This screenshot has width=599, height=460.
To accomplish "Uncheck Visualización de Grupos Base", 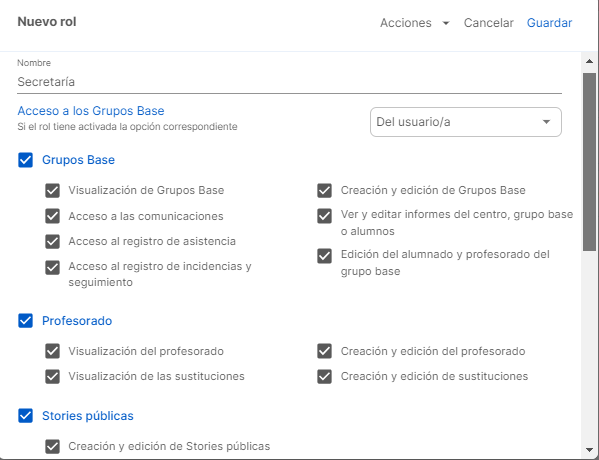I will 52,191.
